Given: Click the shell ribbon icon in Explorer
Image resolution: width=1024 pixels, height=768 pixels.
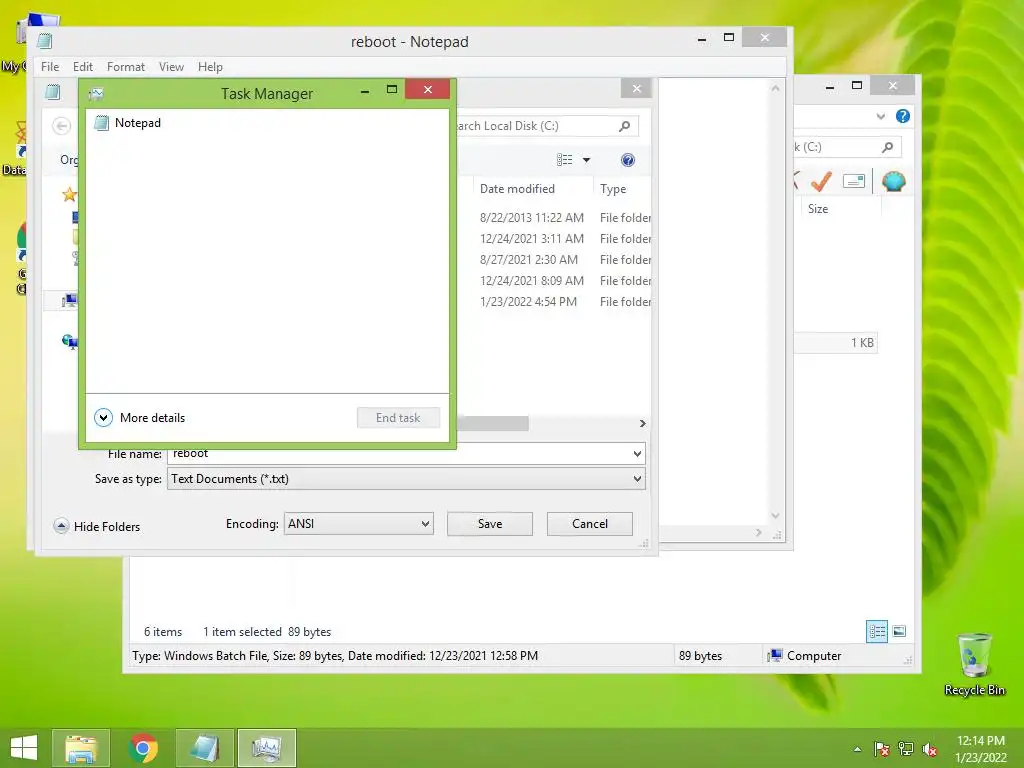Looking at the screenshot, I should 893,181.
